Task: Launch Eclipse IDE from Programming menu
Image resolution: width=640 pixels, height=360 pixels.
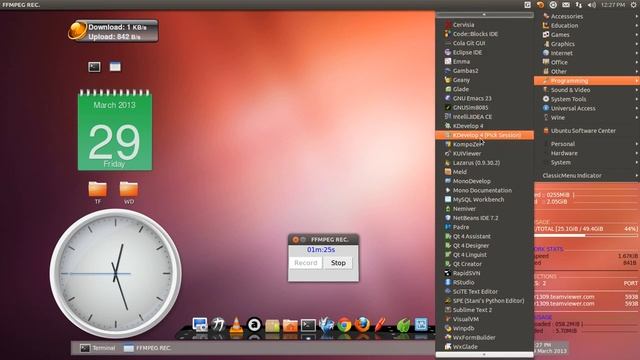Action: (x=484, y=52)
